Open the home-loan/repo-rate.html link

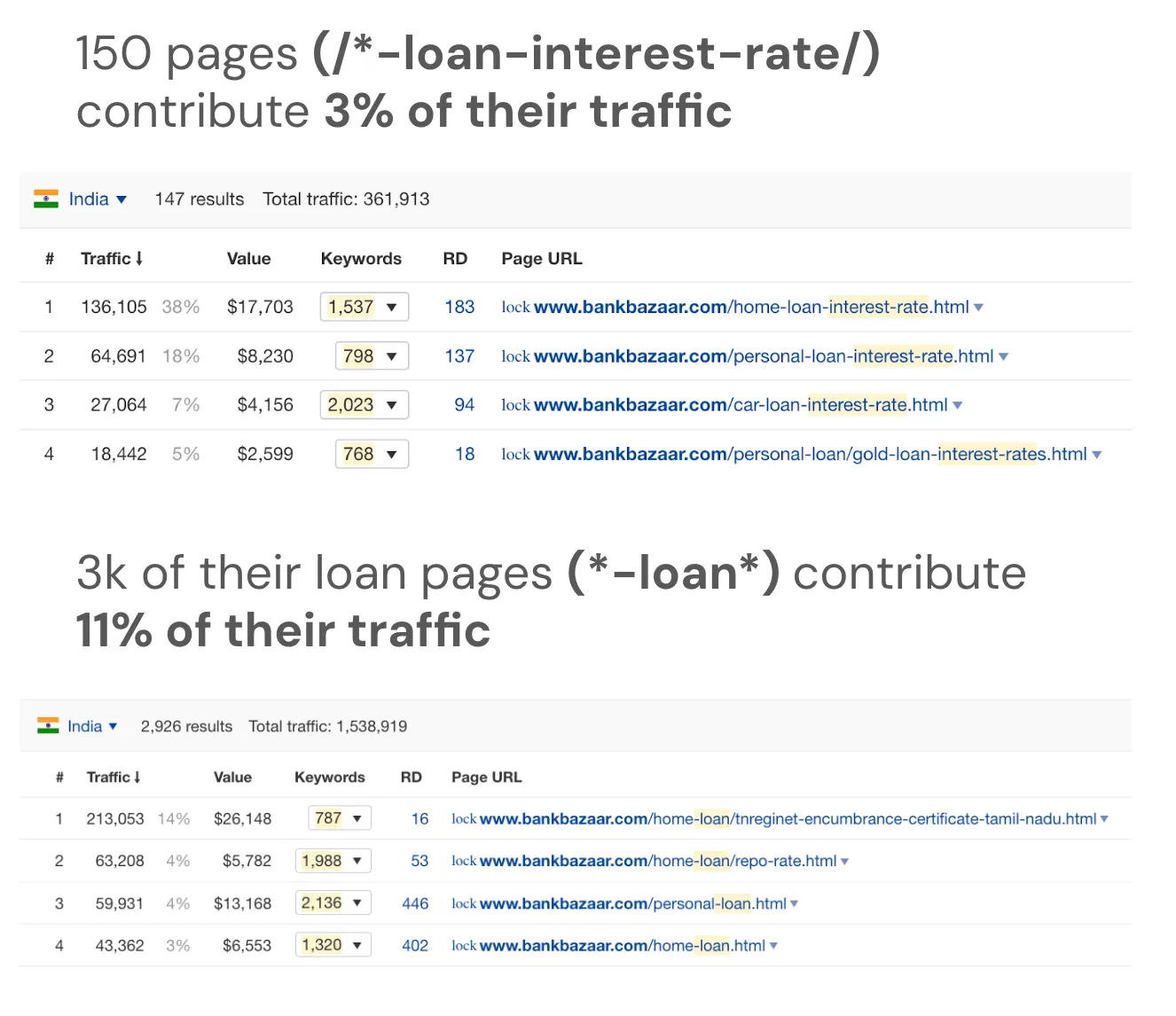[x=658, y=861]
